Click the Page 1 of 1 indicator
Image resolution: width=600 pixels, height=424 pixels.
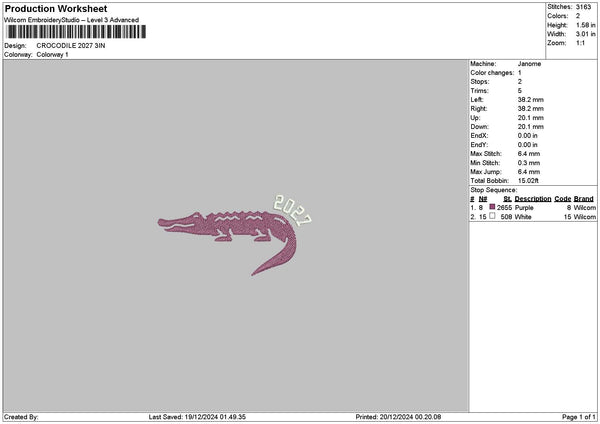click(579, 417)
